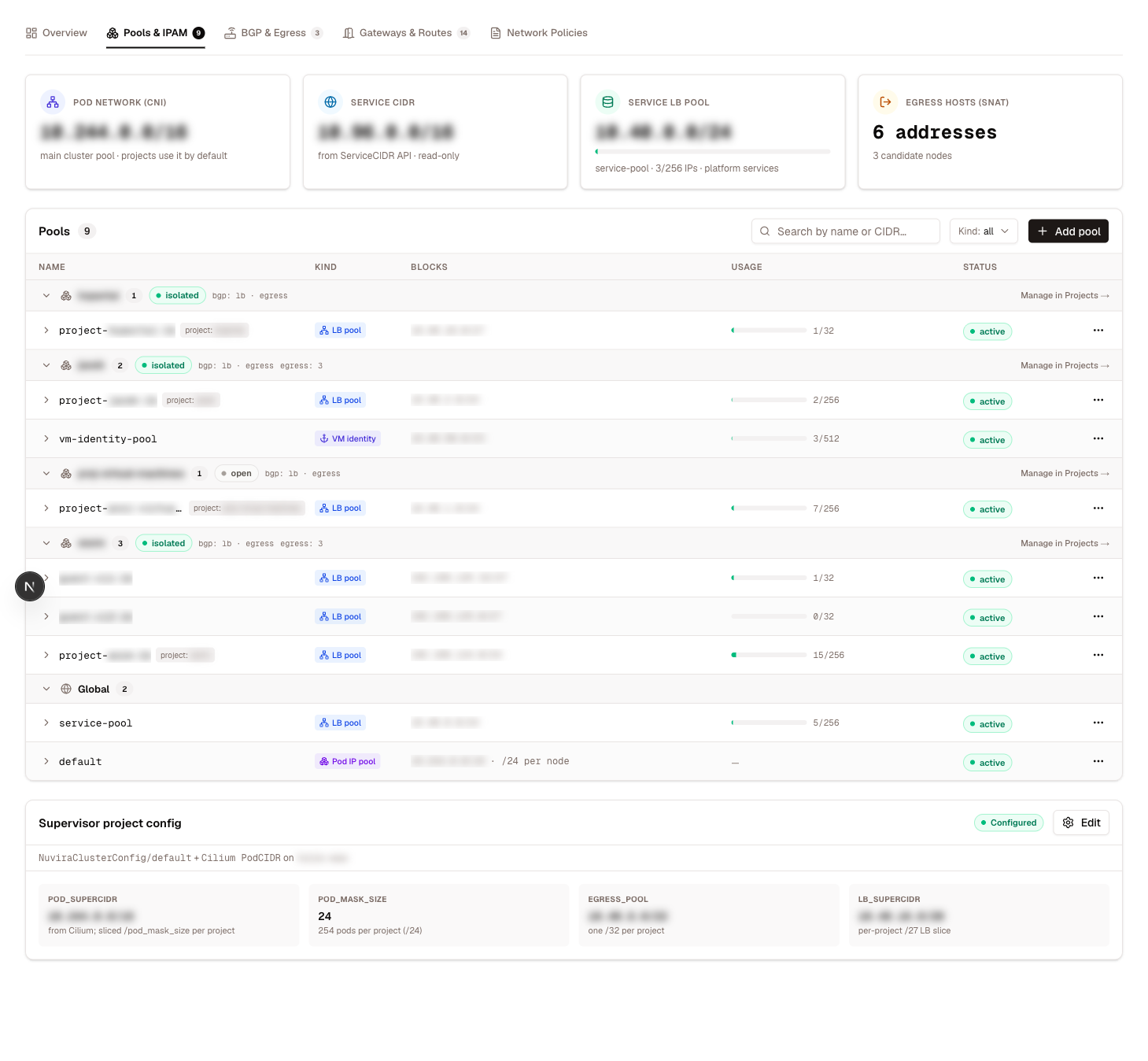The width and height of the screenshot is (1148, 1061).
Task: Click Manage in Projects for the open group
Action: (1065, 474)
